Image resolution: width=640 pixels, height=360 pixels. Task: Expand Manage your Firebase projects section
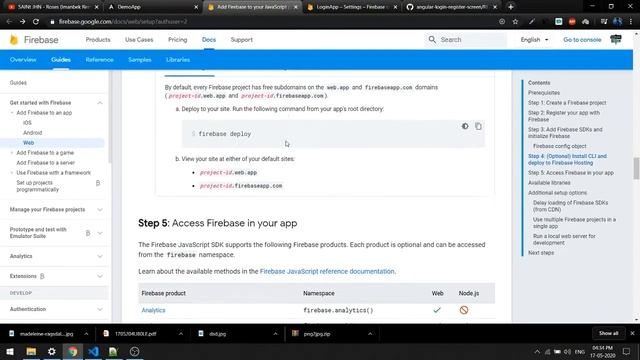tap(100, 209)
